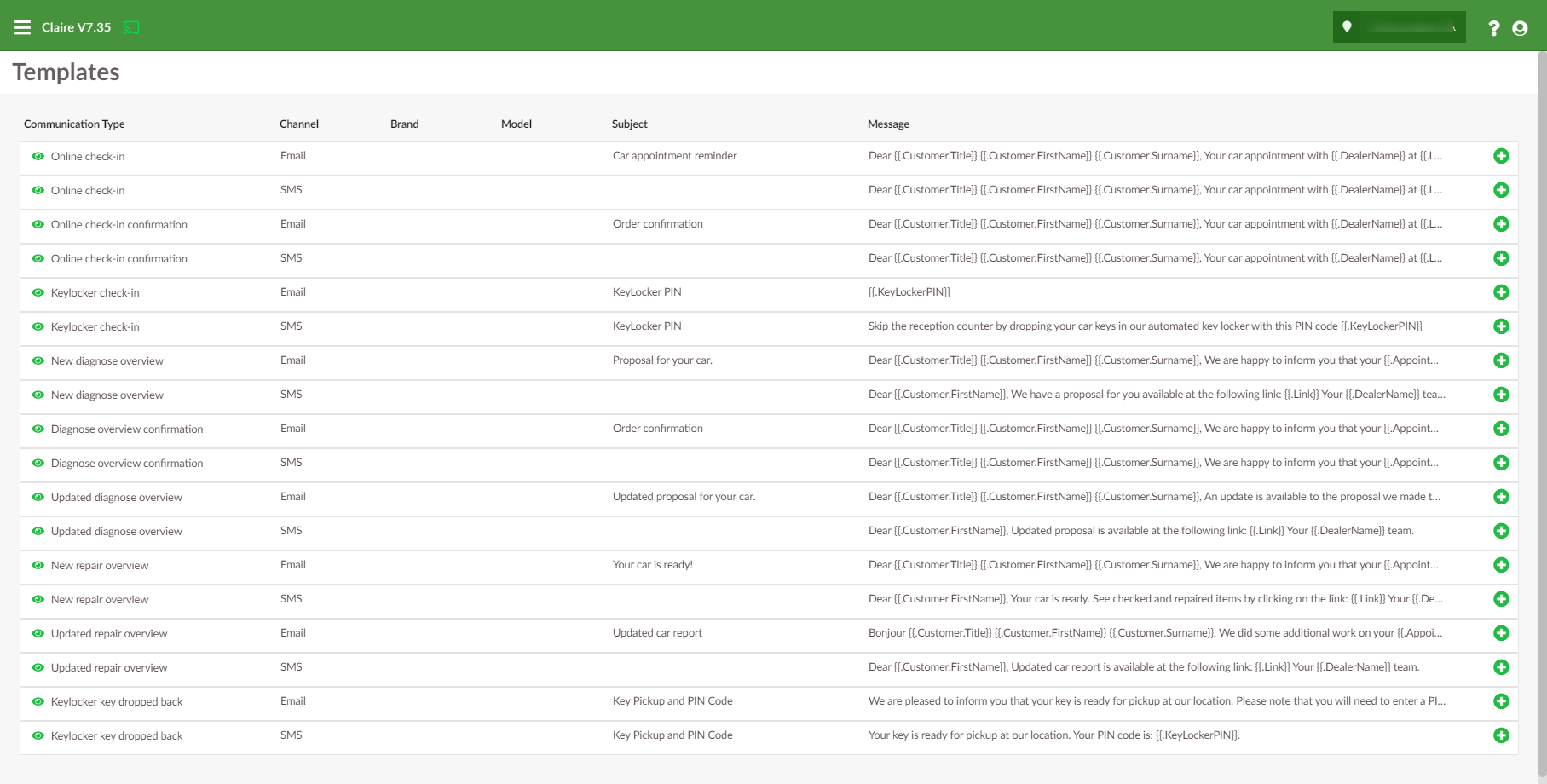Add template for Online check-in Email row
Viewport: 1547px width, 784px height.
[1501, 156]
